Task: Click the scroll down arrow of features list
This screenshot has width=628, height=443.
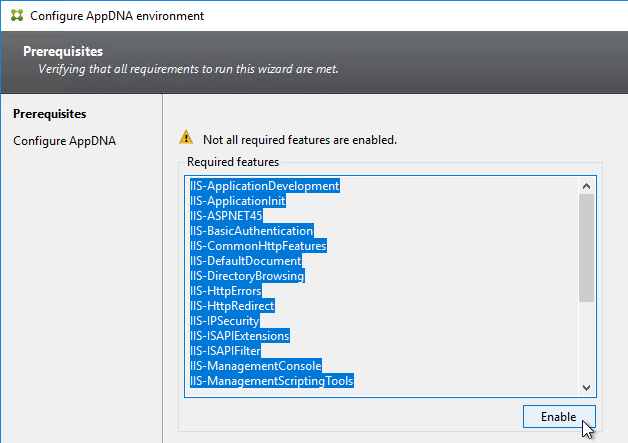Action: pyautogui.click(x=586, y=387)
